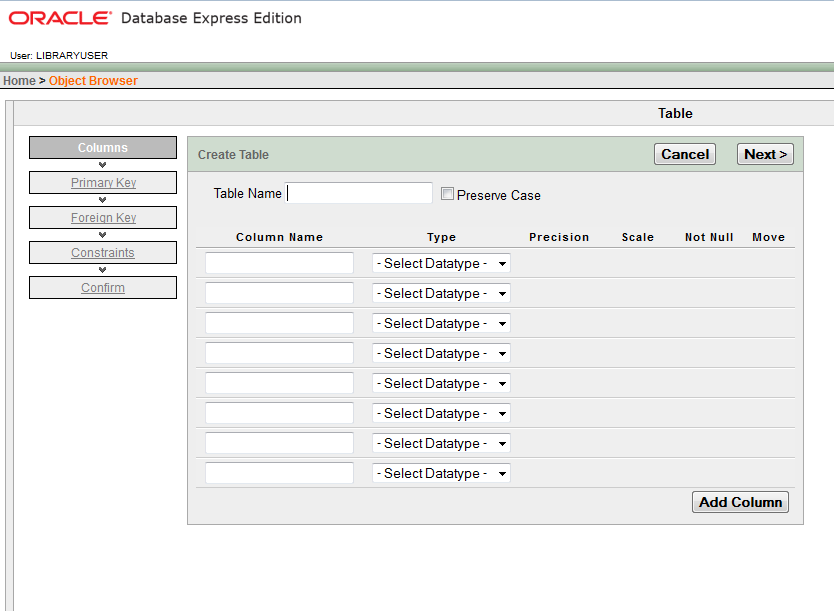Open Object Browser from the breadcrumb
The width and height of the screenshot is (834, 611).
[x=93, y=80]
